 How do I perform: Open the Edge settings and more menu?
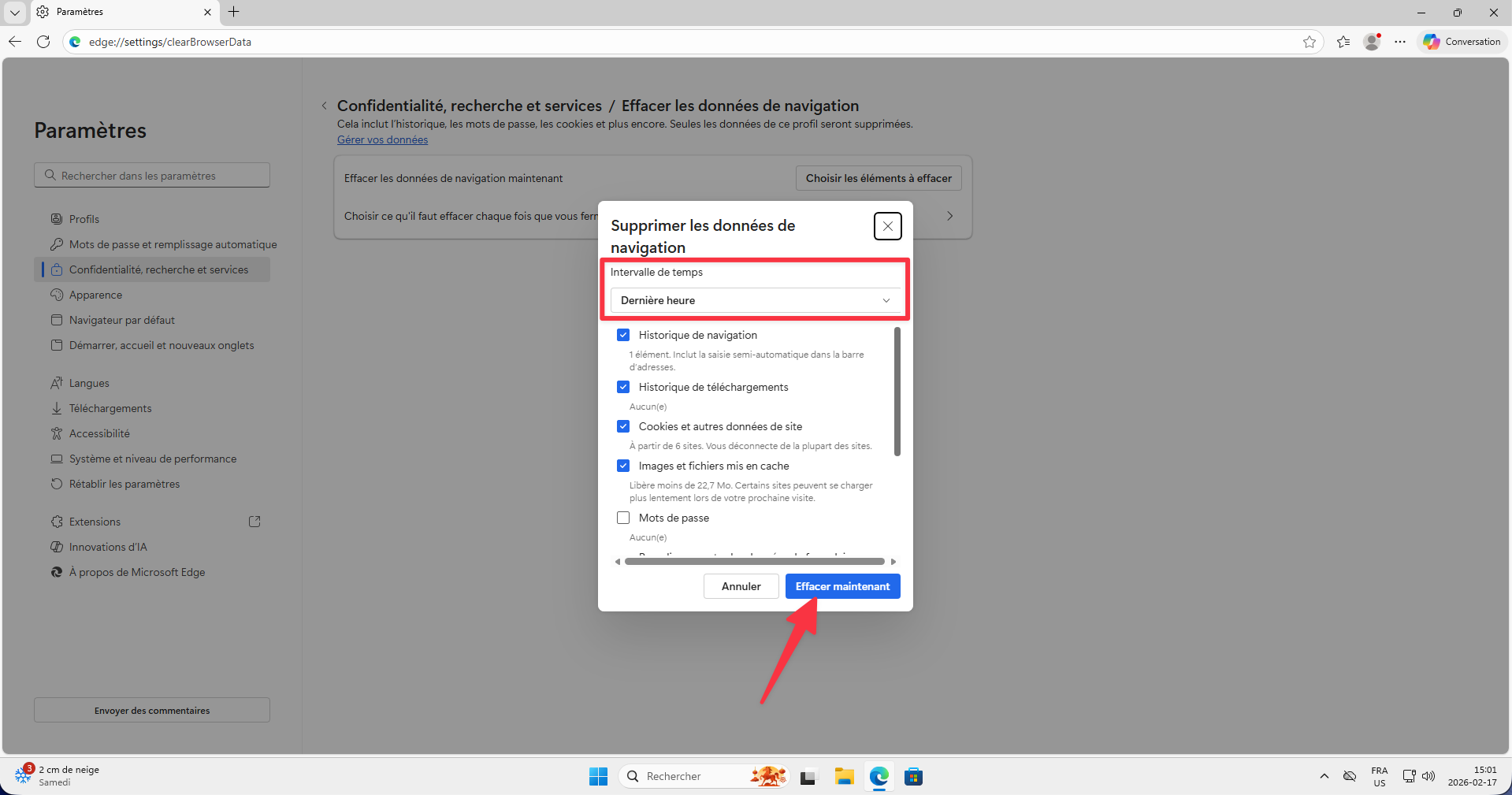tap(1400, 42)
